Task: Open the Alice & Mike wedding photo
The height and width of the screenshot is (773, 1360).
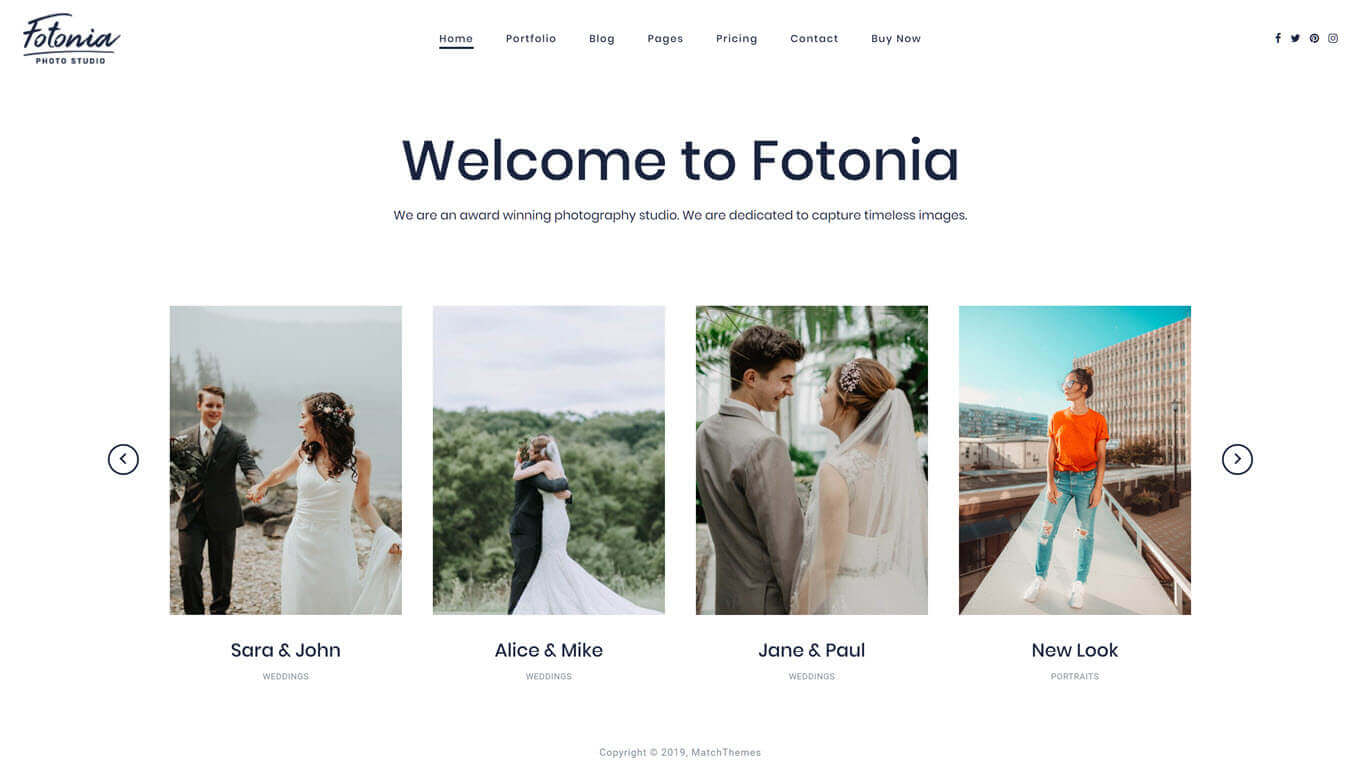Action: pyautogui.click(x=549, y=460)
